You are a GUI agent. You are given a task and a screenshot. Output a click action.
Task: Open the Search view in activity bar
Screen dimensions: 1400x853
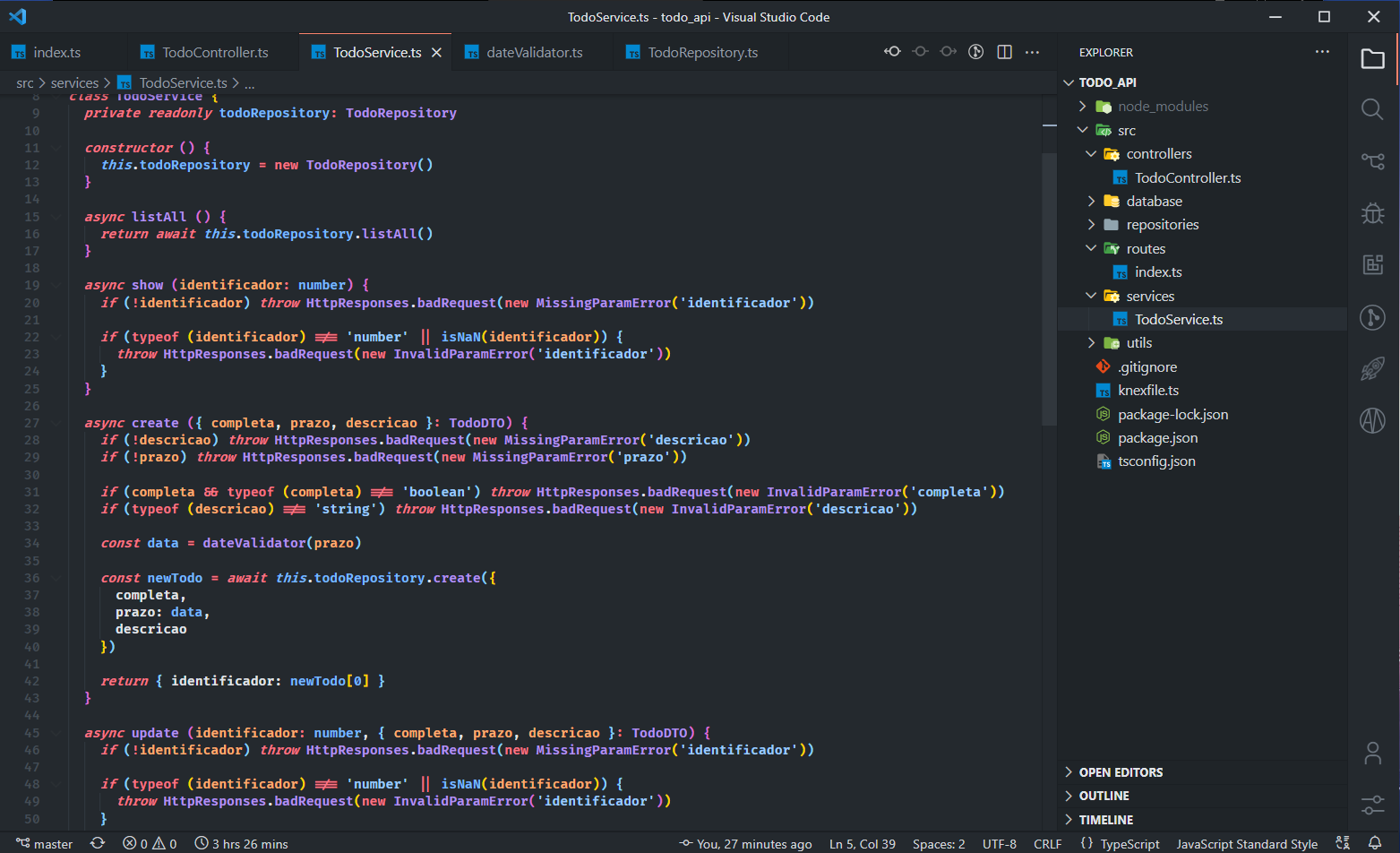click(1372, 109)
